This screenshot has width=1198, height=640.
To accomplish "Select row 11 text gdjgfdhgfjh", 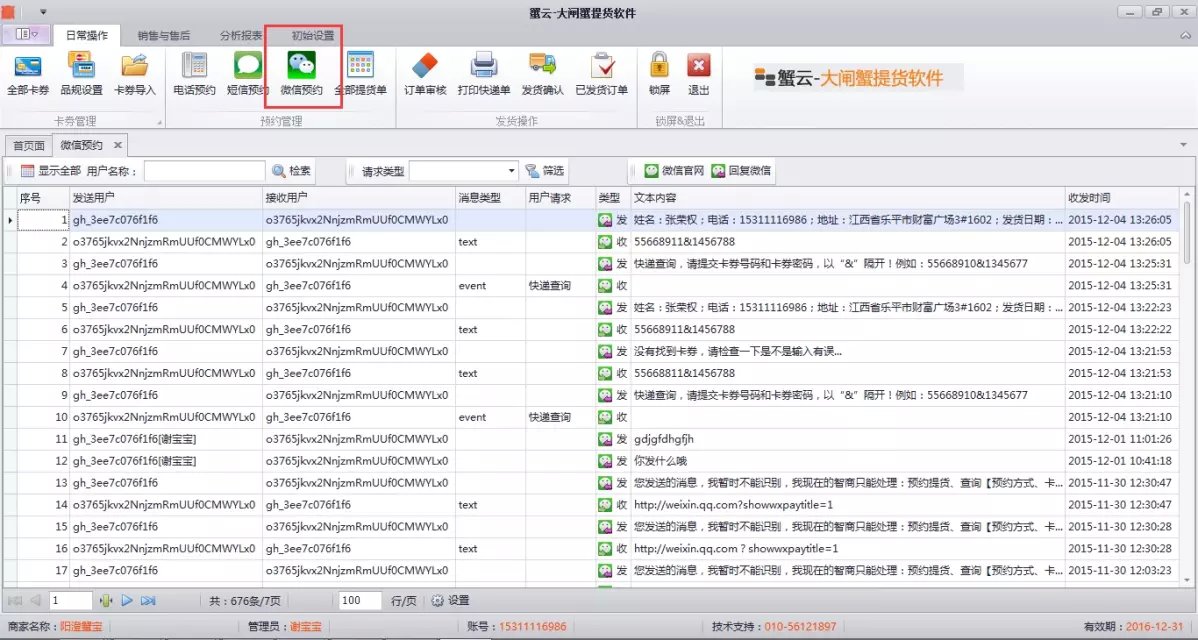I will pyautogui.click(x=664, y=439).
